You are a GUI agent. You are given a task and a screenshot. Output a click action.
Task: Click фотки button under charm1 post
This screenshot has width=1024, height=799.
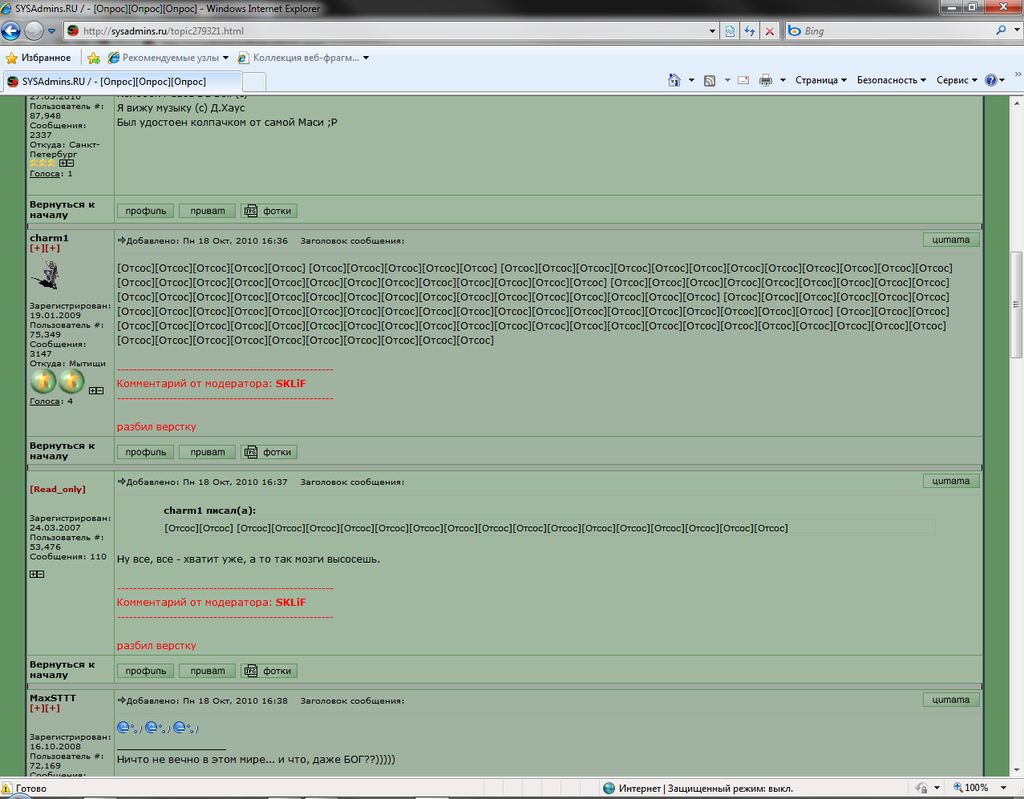tap(269, 452)
